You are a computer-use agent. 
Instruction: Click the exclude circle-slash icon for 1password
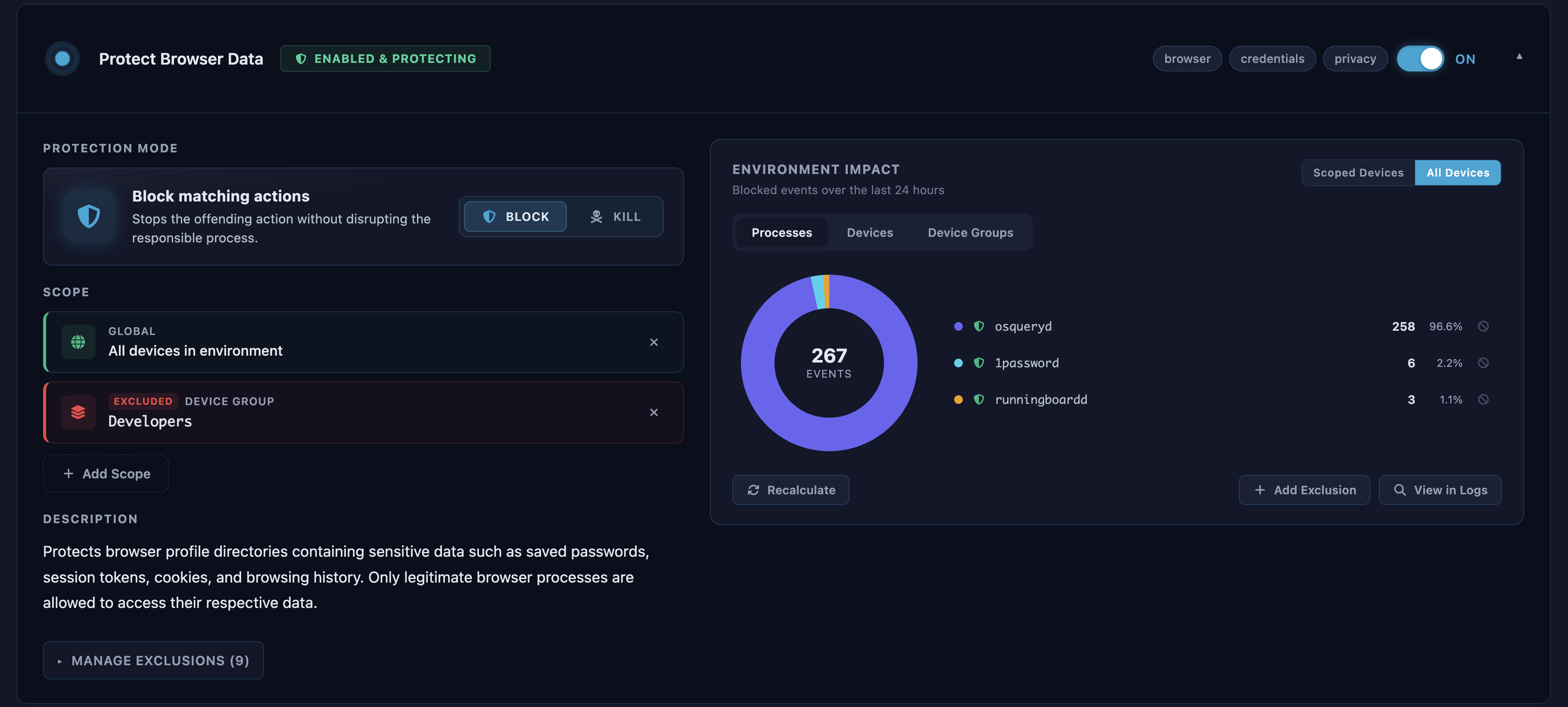pyautogui.click(x=1484, y=363)
